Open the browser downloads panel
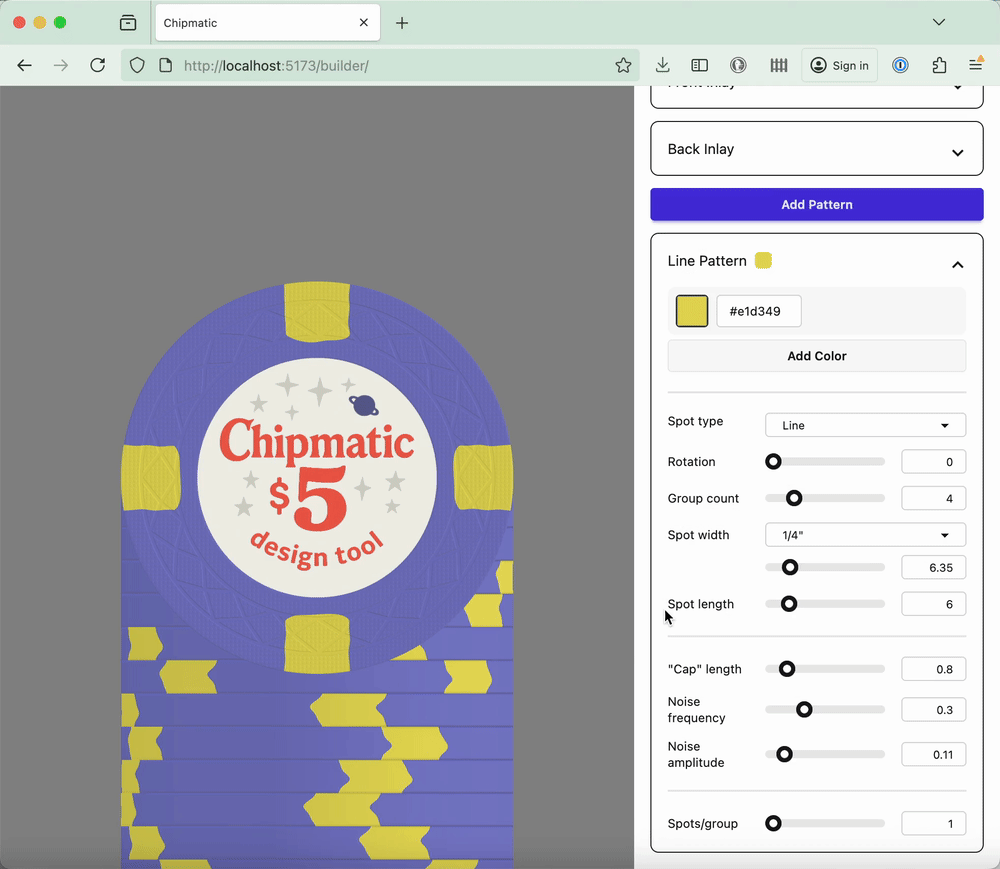This screenshot has height=869, width=1000. (x=663, y=65)
